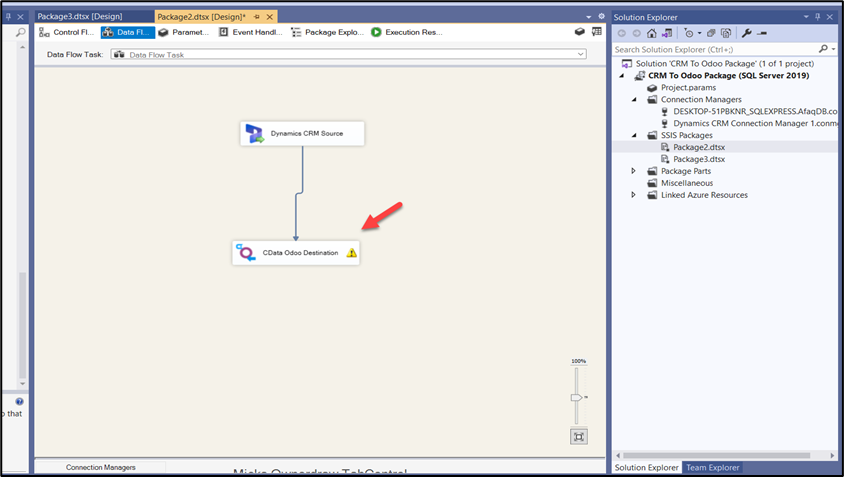Select the Data Flow designer tab
Screen dimensions: 844x477
128,32
